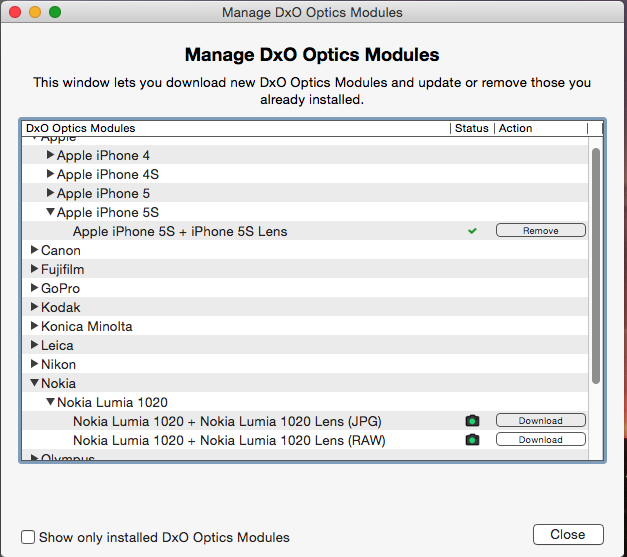Expand the Canon brand group
627x557 pixels.
click(x=34, y=250)
